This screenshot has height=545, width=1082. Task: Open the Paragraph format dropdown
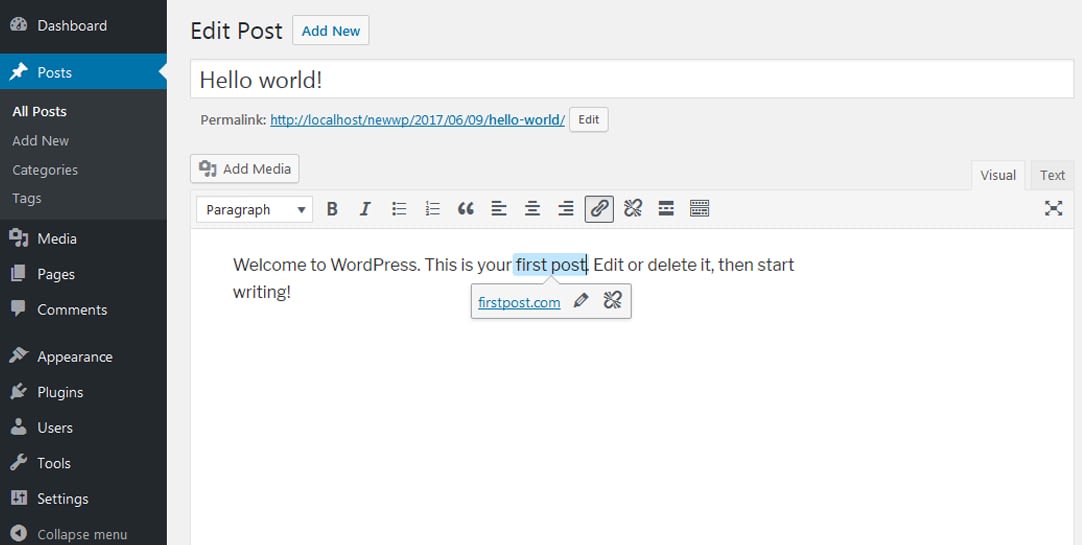click(x=255, y=210)
